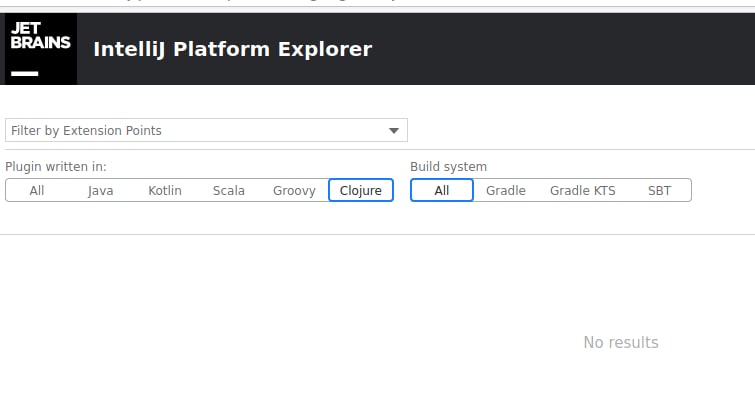The height and width of the screenshot is (406, 755).
Task: Focus the Filter by Extension Points field
Action: [206, 130]
